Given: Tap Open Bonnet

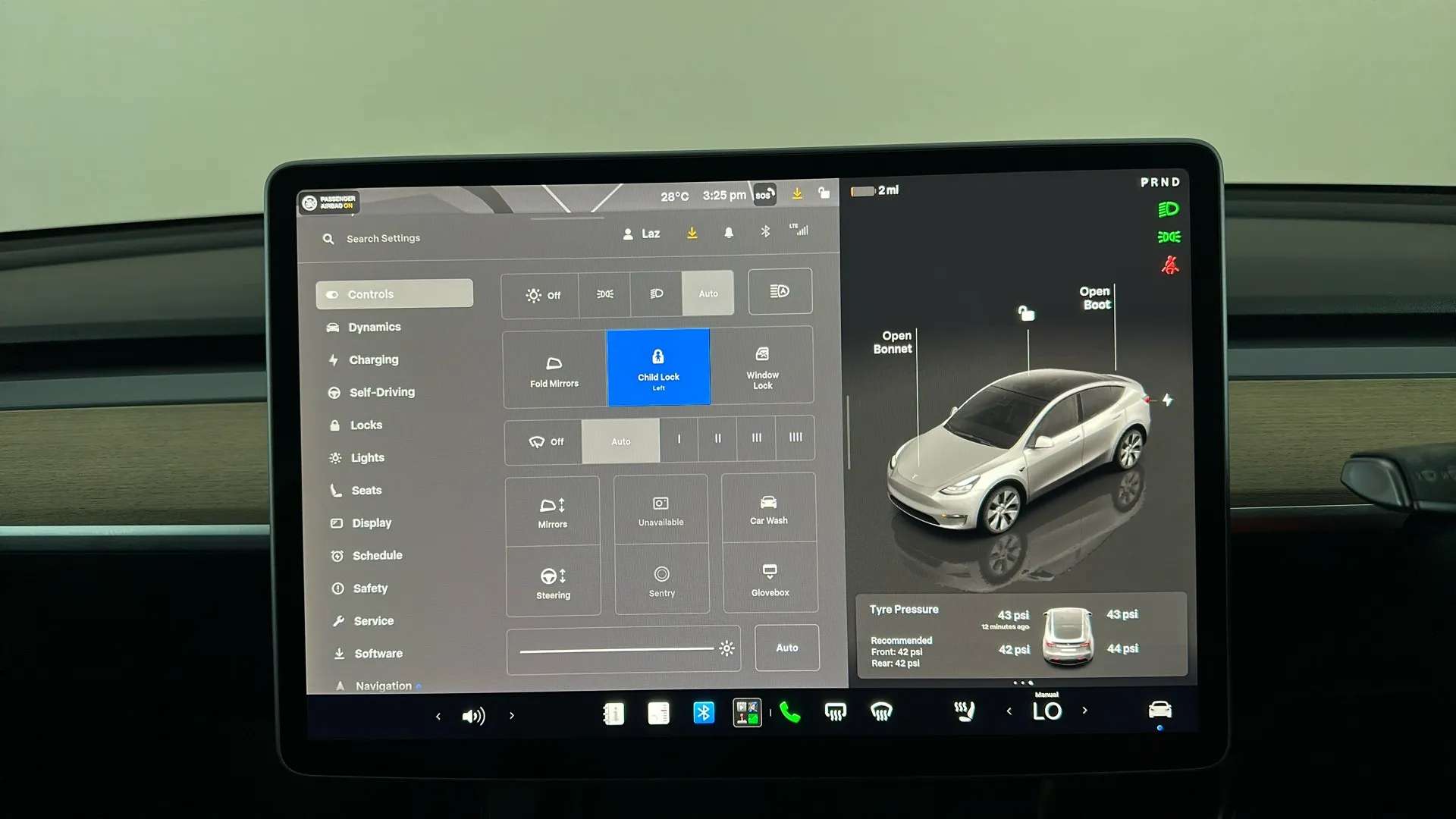Looking at the screenshot, I should coord(893,342).
